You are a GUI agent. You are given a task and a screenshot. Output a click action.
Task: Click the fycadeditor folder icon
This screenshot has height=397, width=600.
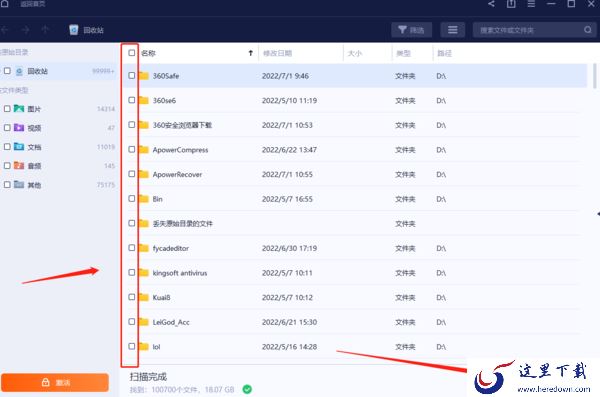point(143,248)
